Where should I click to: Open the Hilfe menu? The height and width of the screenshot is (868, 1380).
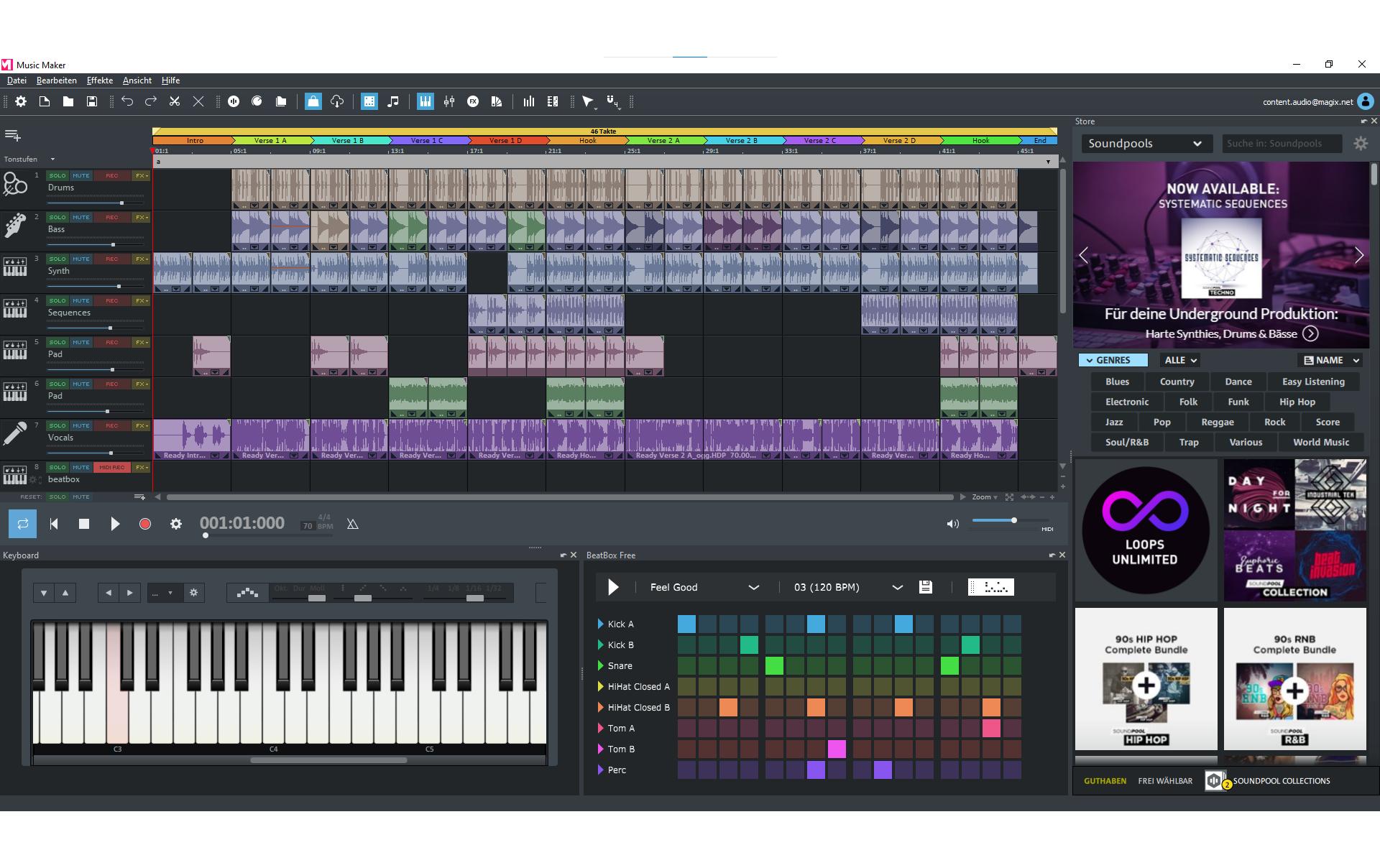pyautogui.click(x=170, y=80)
